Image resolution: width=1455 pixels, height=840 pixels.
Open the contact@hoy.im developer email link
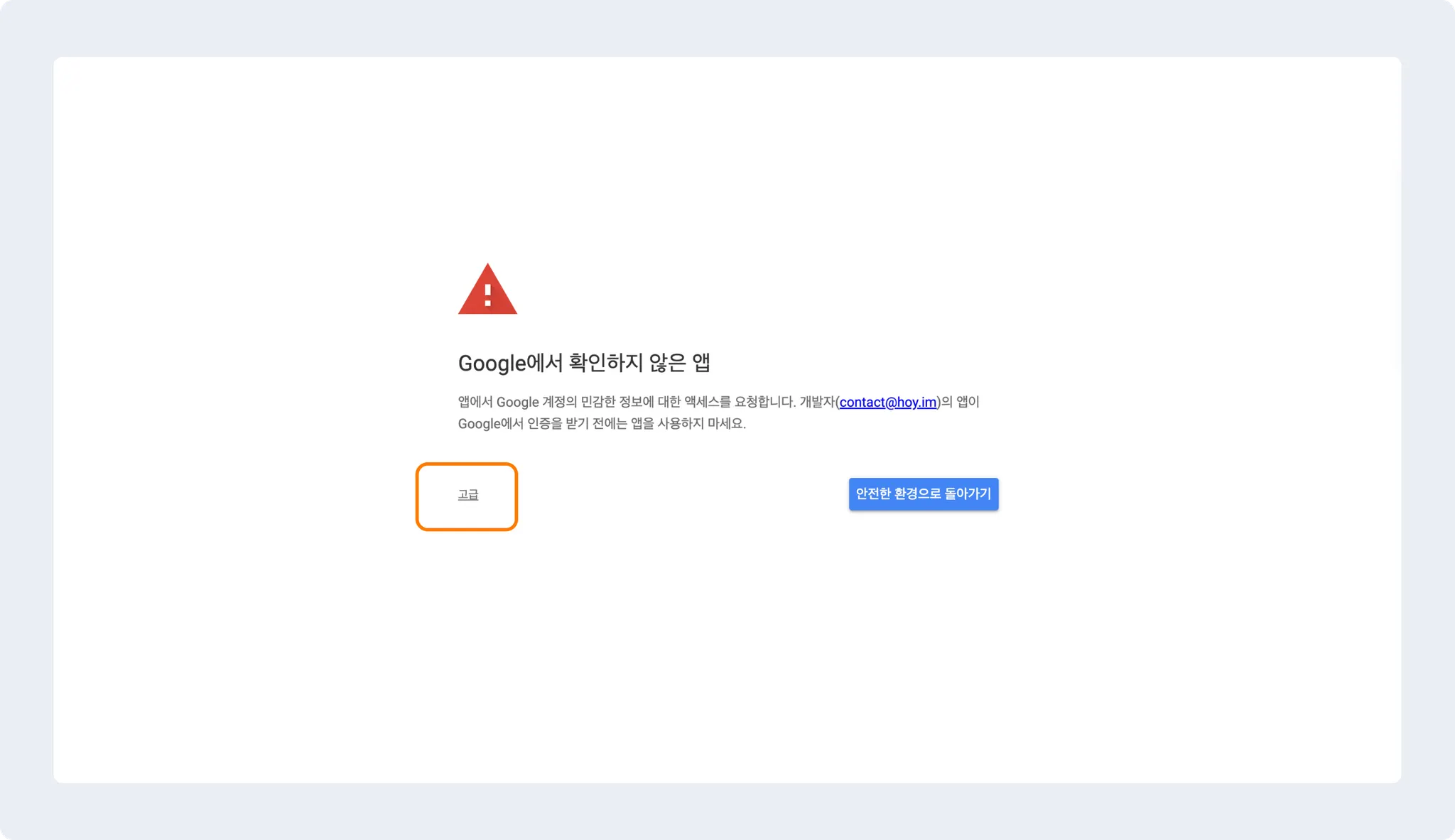coord(888,402)
